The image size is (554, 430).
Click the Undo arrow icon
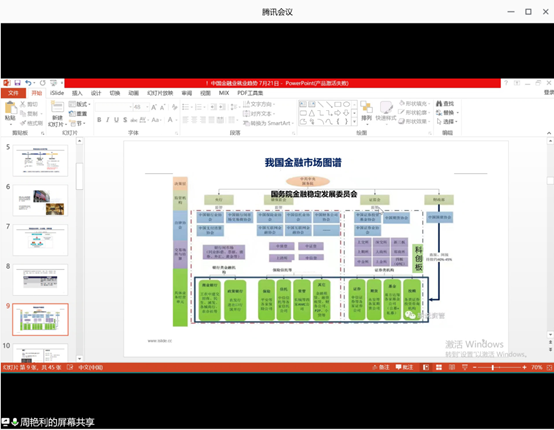coord(28,83)
